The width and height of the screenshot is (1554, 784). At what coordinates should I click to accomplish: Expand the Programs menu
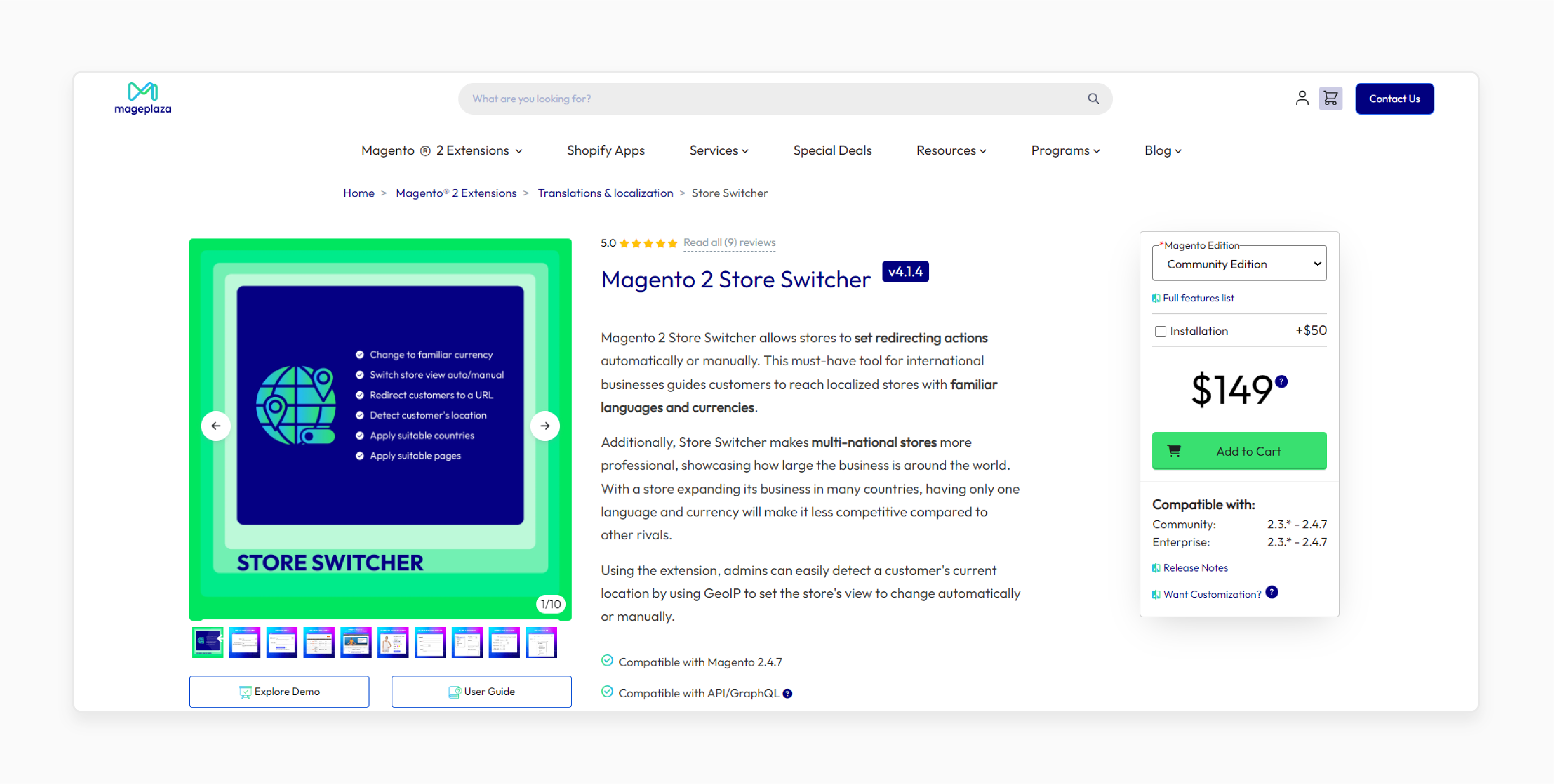click(1065, 150)
